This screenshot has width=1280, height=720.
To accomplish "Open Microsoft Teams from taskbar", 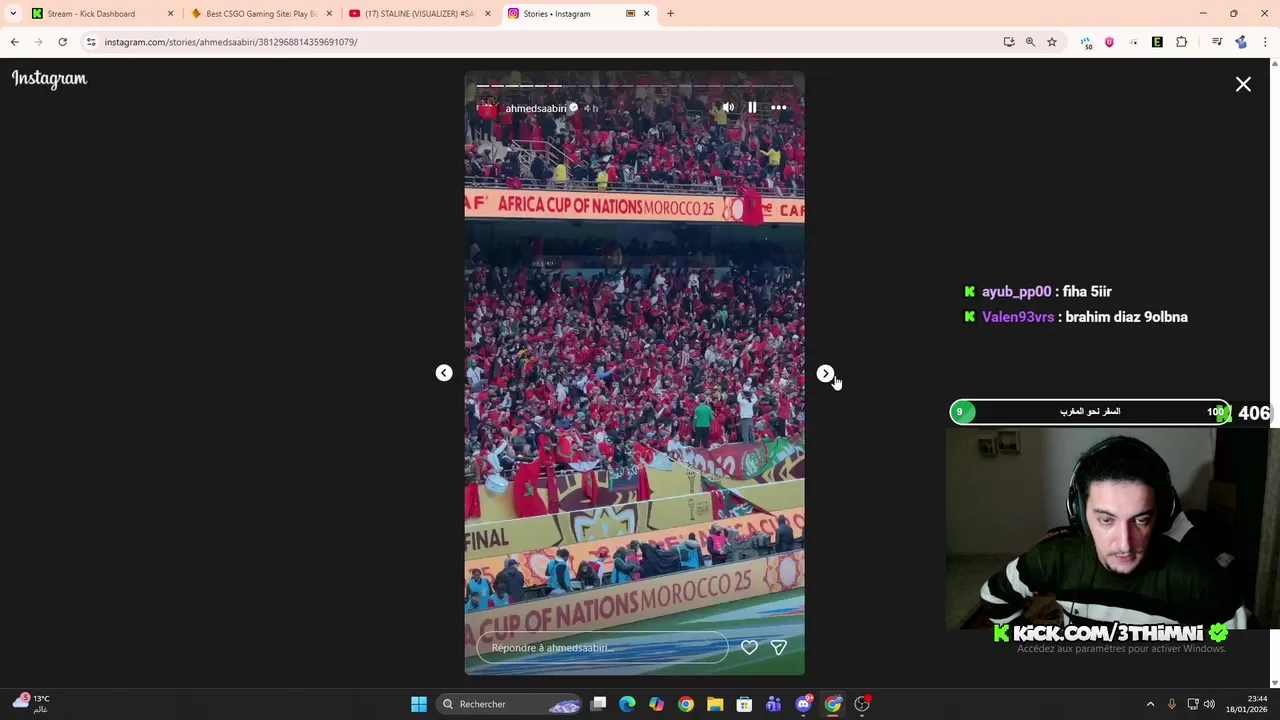I will [773, 704].
